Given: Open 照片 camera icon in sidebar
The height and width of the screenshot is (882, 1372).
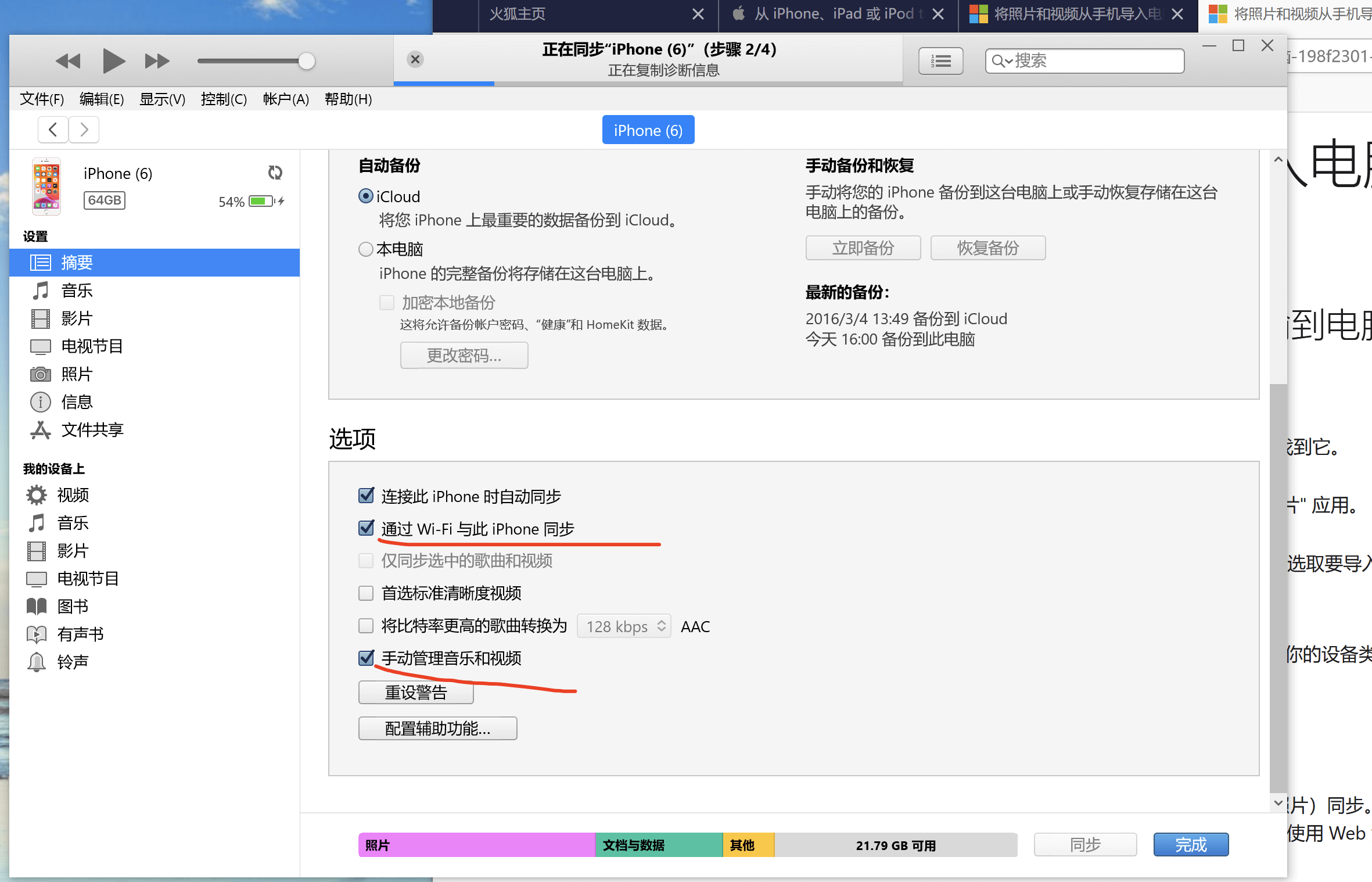Looking at the screenshot, I should pyautogui.click(x=40, y=374).
